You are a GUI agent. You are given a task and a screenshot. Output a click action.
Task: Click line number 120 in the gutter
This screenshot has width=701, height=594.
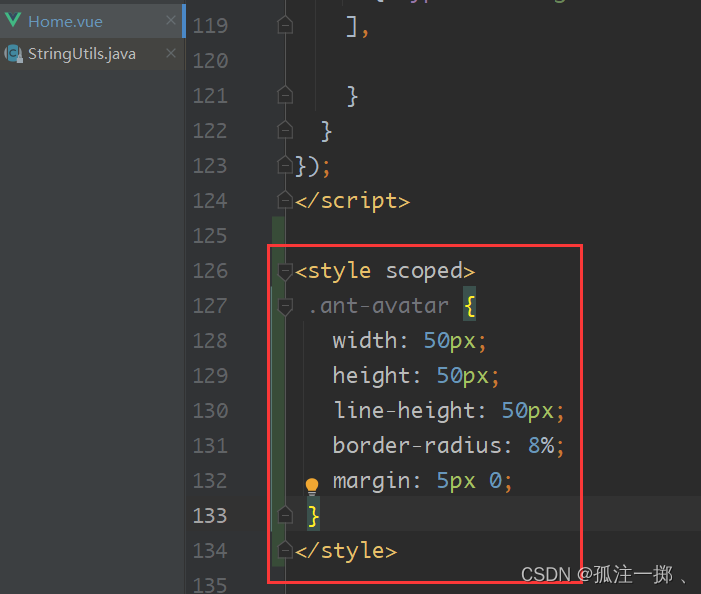click(x=210, y=61)
